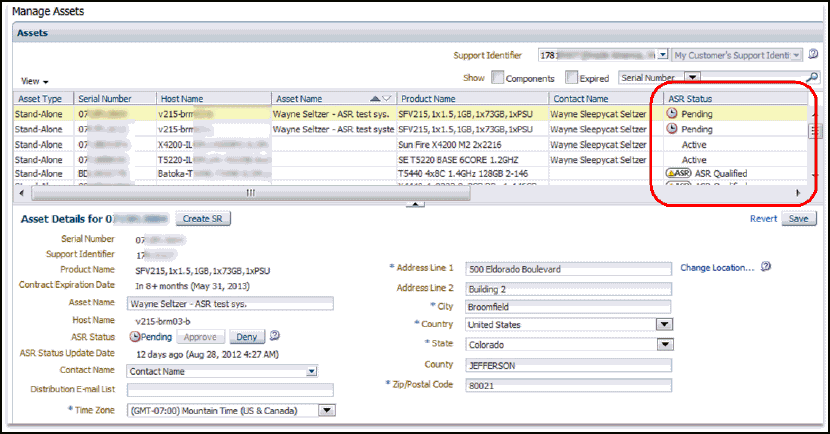This screenshot has width=830, height=434.
Task: Select the 'Wayne Seltzer - ASR test sys.' cell
Action: (x=333, y=114)
